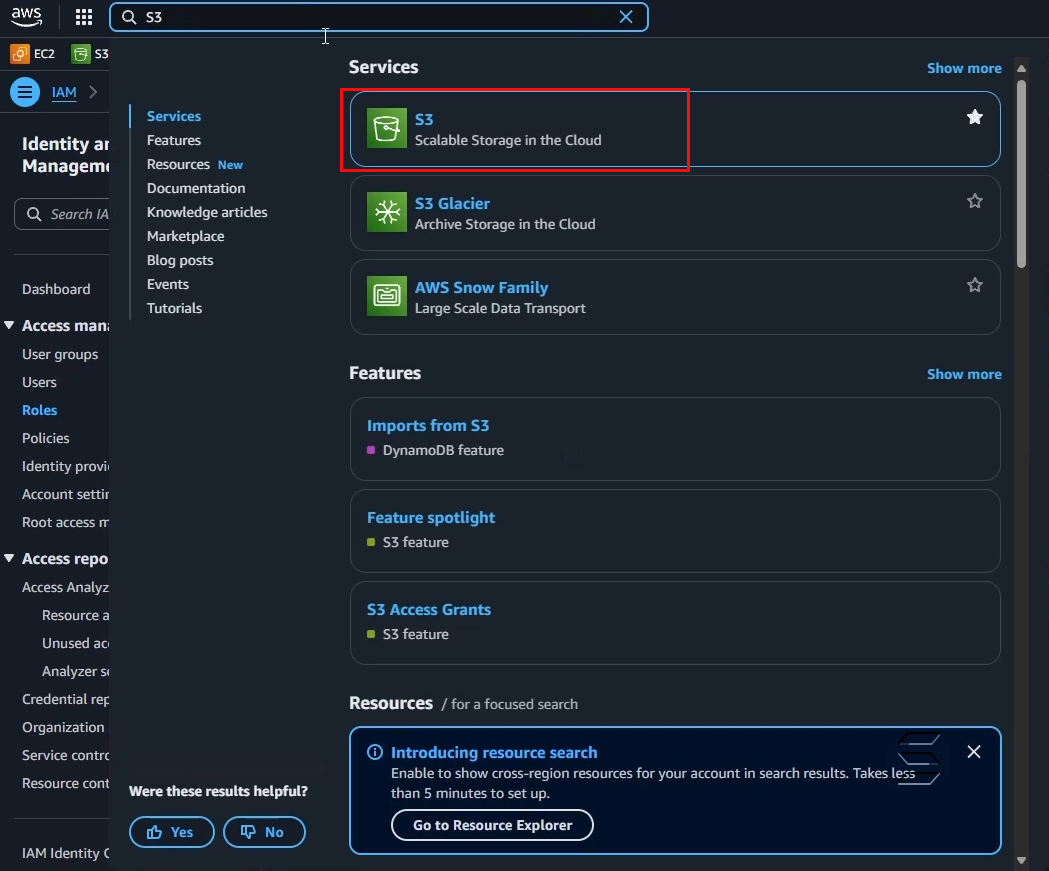
Task: Click the magnifier icon in the search bar
Action: click(129, 17)
